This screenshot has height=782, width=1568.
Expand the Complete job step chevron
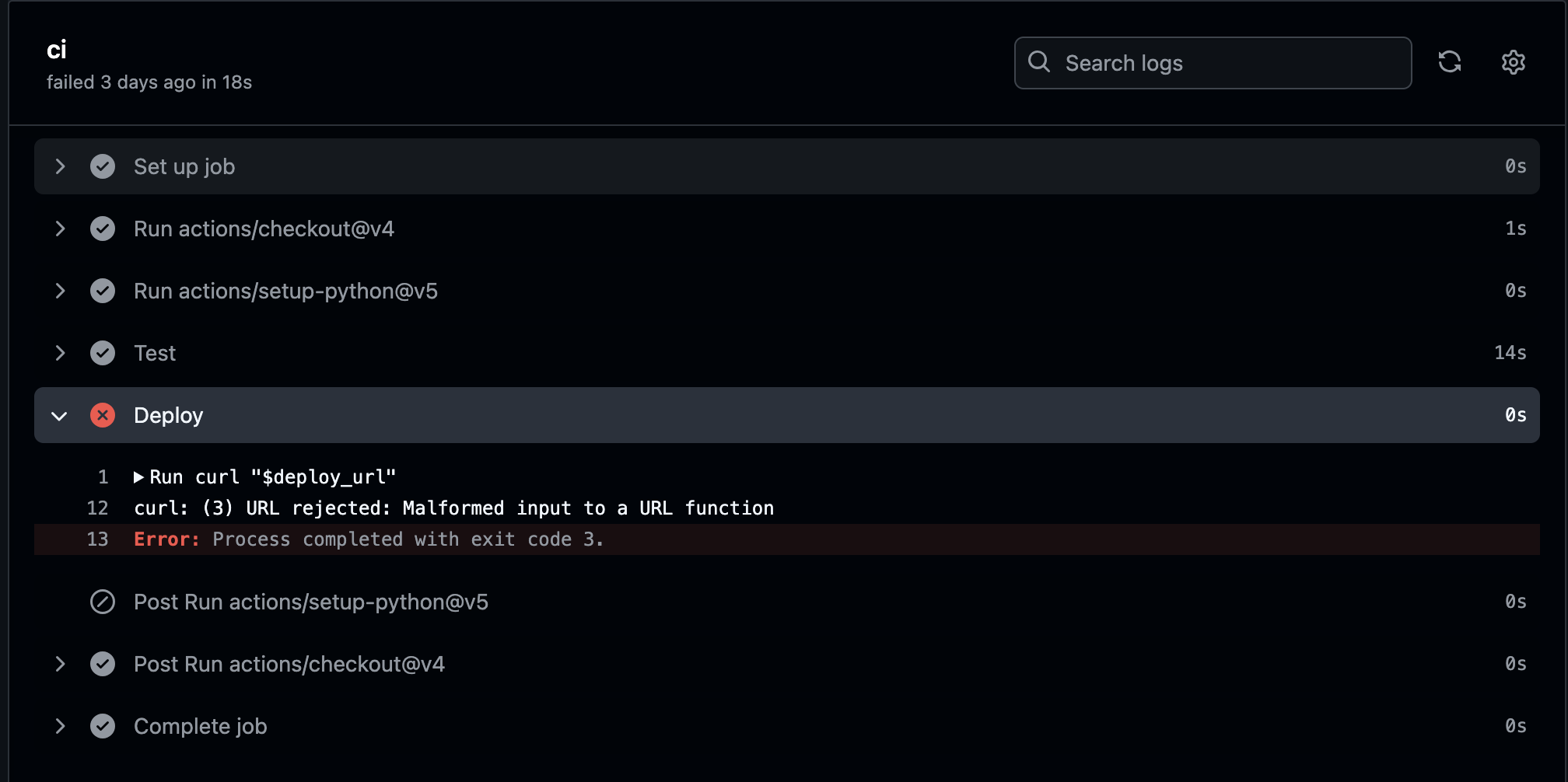coord(60,726)
